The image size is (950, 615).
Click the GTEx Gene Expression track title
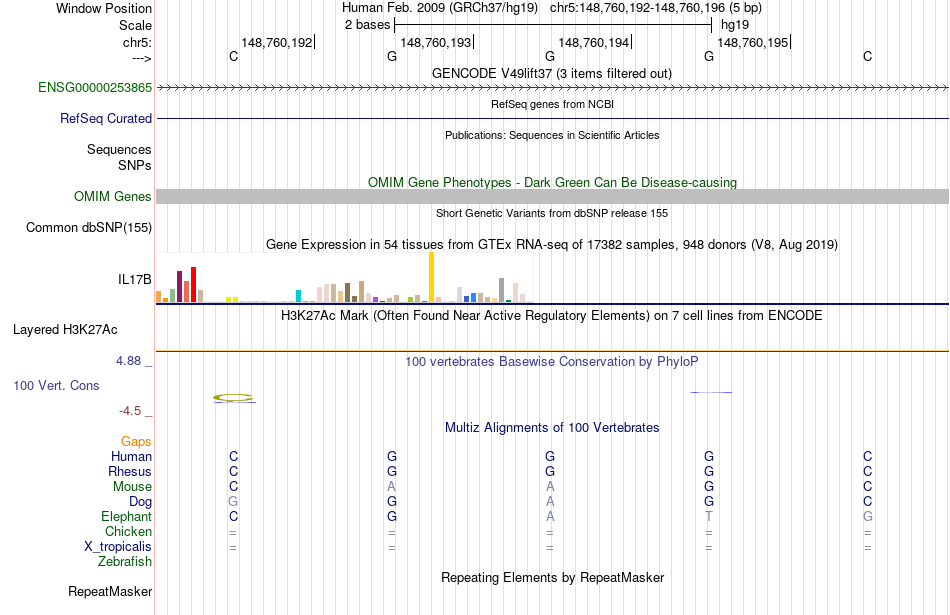coord(552,245)
